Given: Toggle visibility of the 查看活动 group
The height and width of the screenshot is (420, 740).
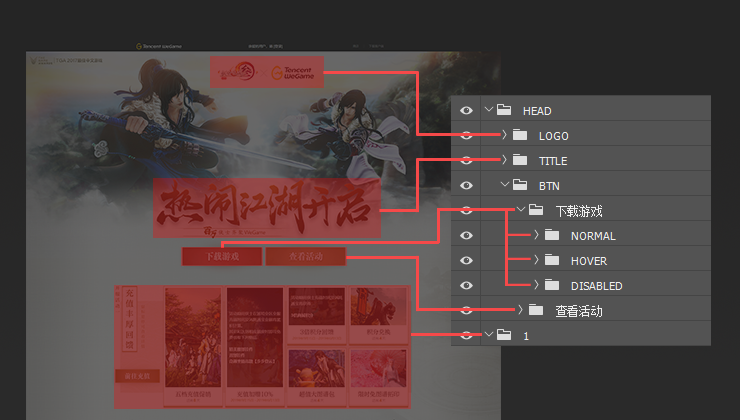Looking at the screenshot, I should 466,311.
